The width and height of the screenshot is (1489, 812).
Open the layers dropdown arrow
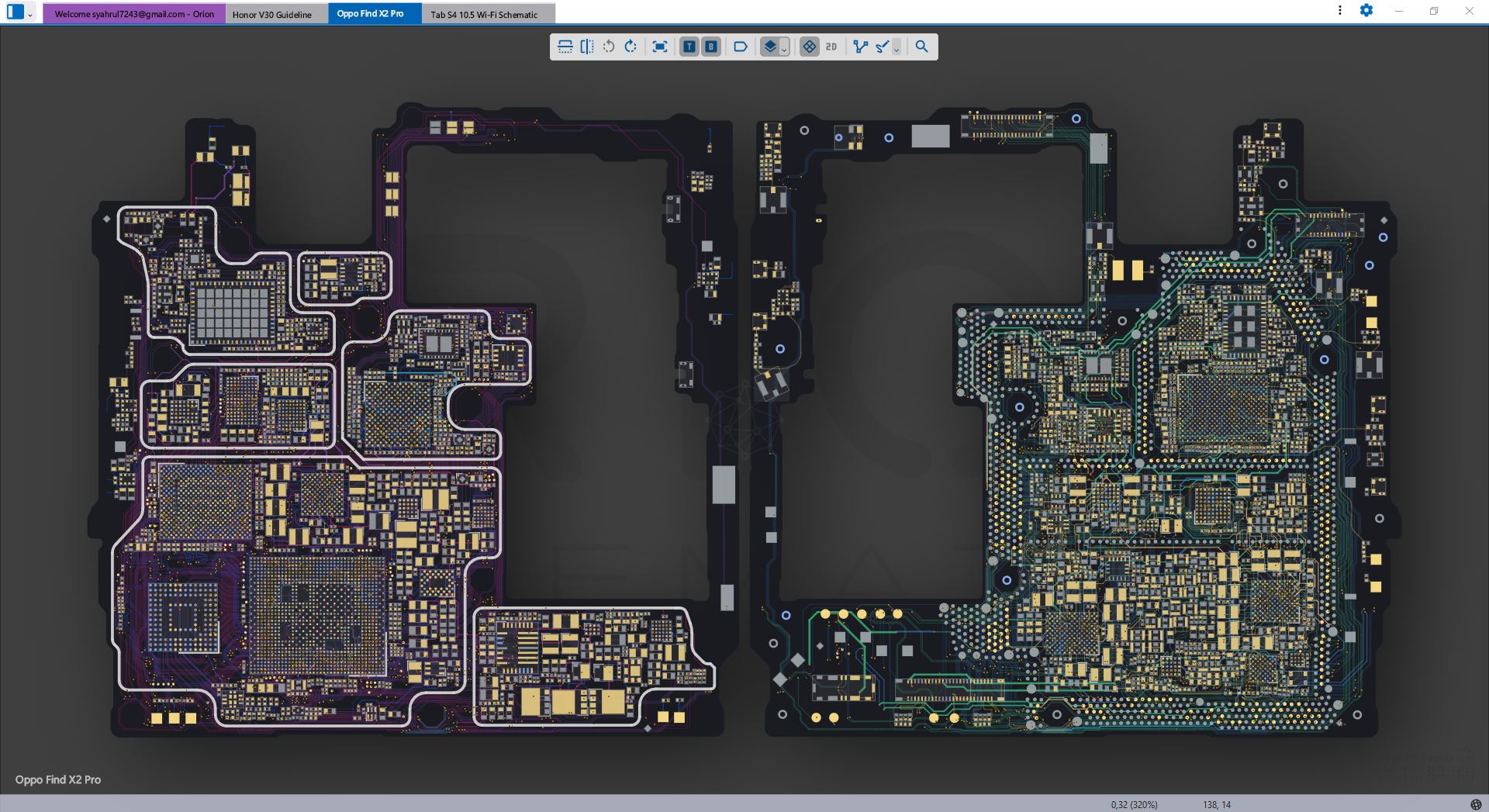[x=784, y=48]
